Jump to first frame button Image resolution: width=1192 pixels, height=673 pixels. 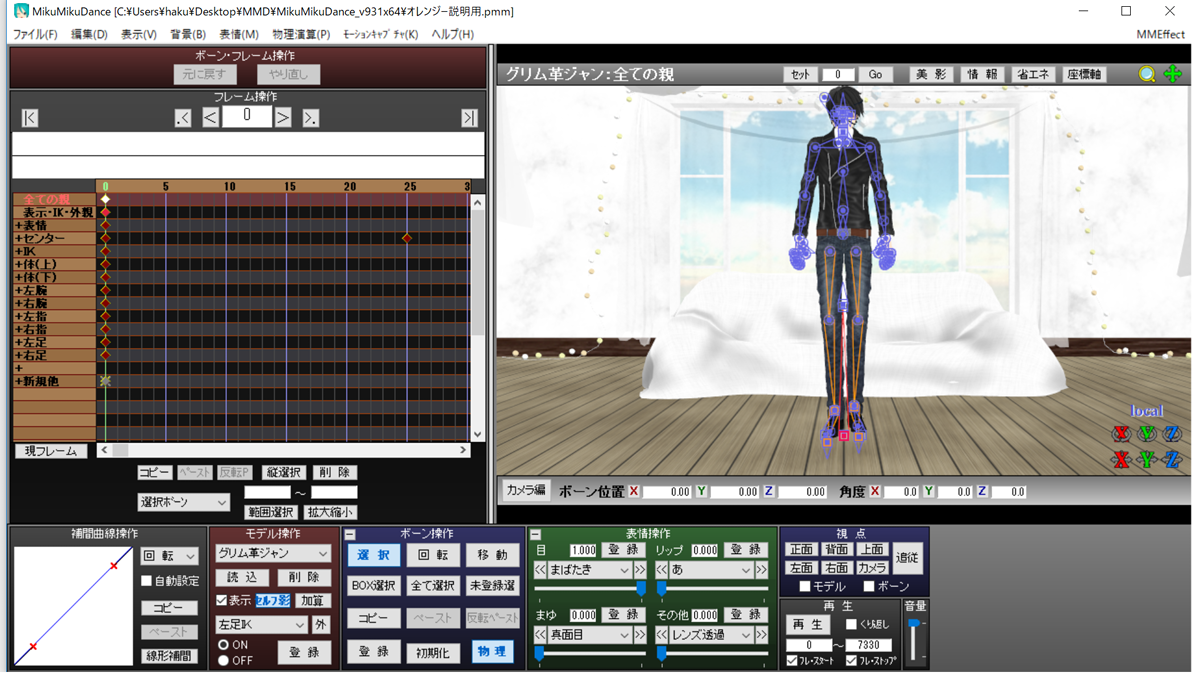(30, 118)
